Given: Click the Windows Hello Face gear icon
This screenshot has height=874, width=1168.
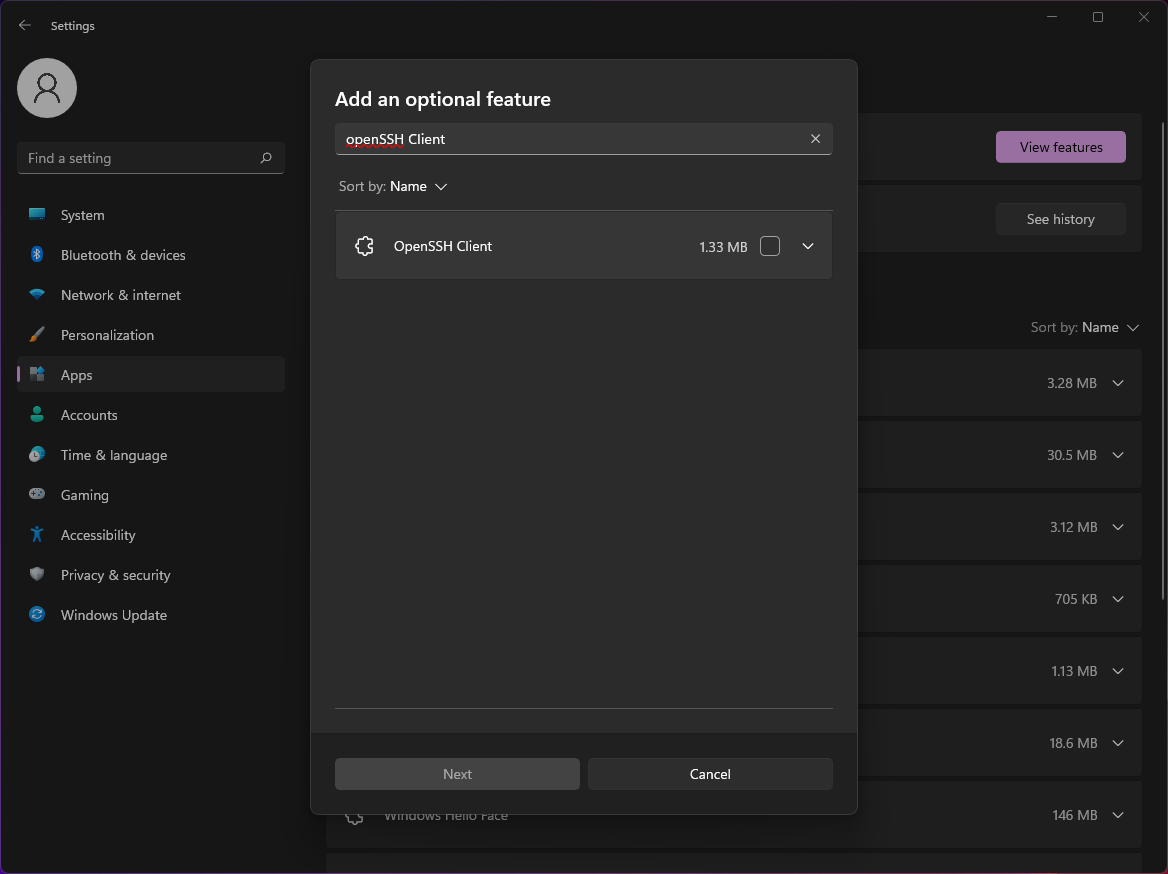Looking at the screenshot, I should (x=355, y=819).
